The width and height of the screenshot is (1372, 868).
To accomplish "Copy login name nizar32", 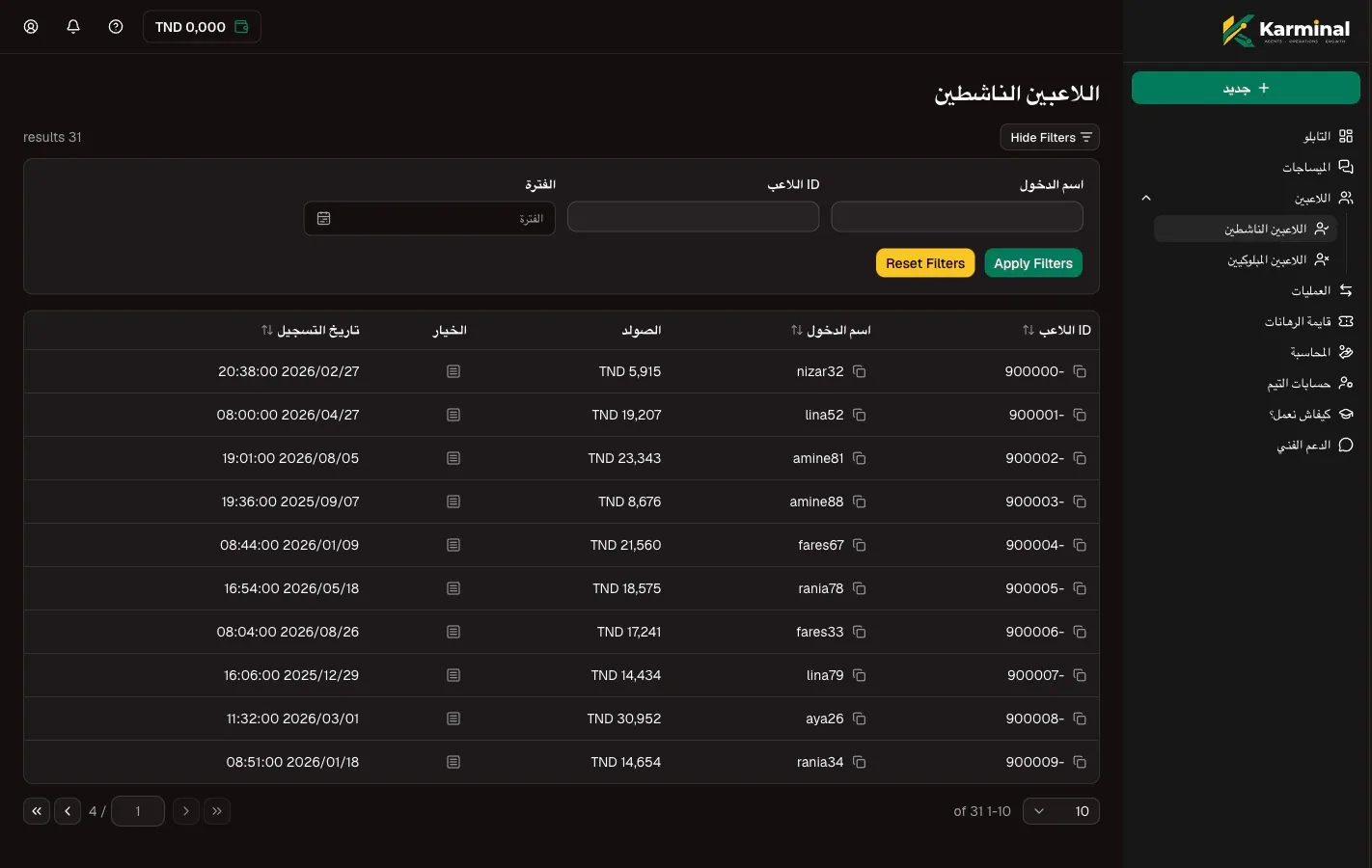I will [859, 371].
